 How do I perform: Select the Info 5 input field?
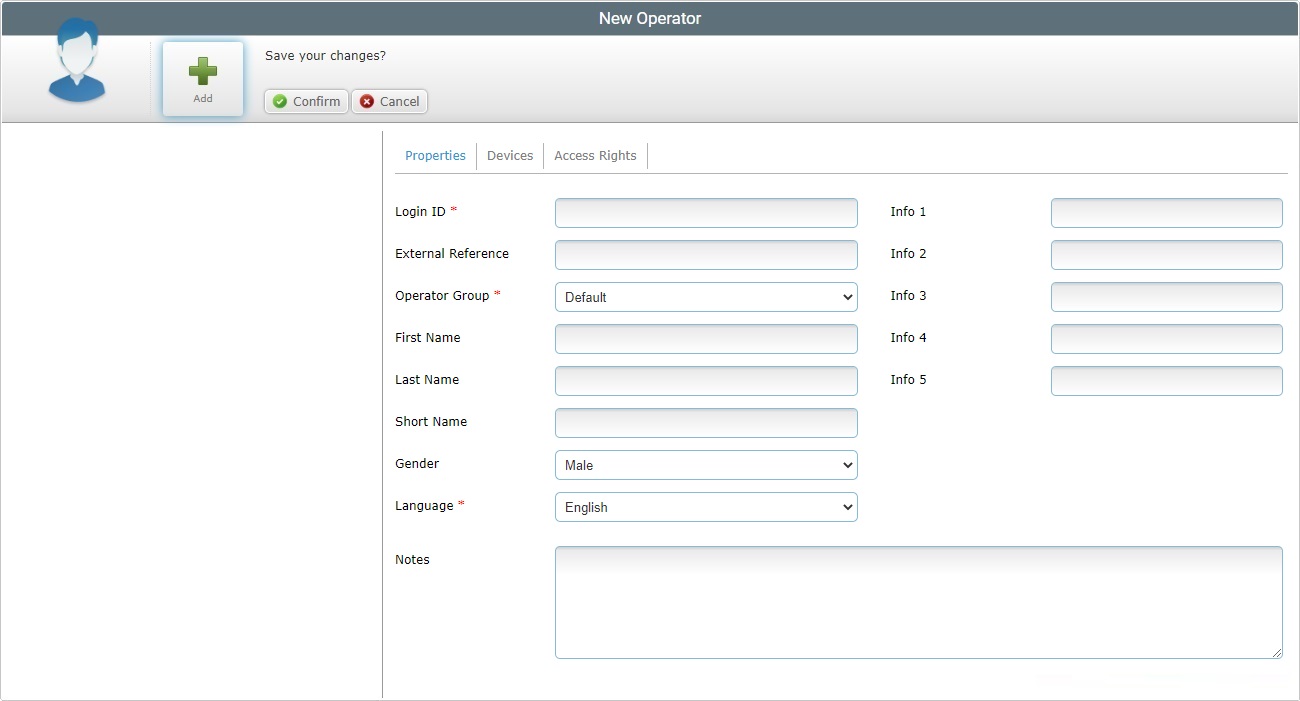coord(1166,381)
